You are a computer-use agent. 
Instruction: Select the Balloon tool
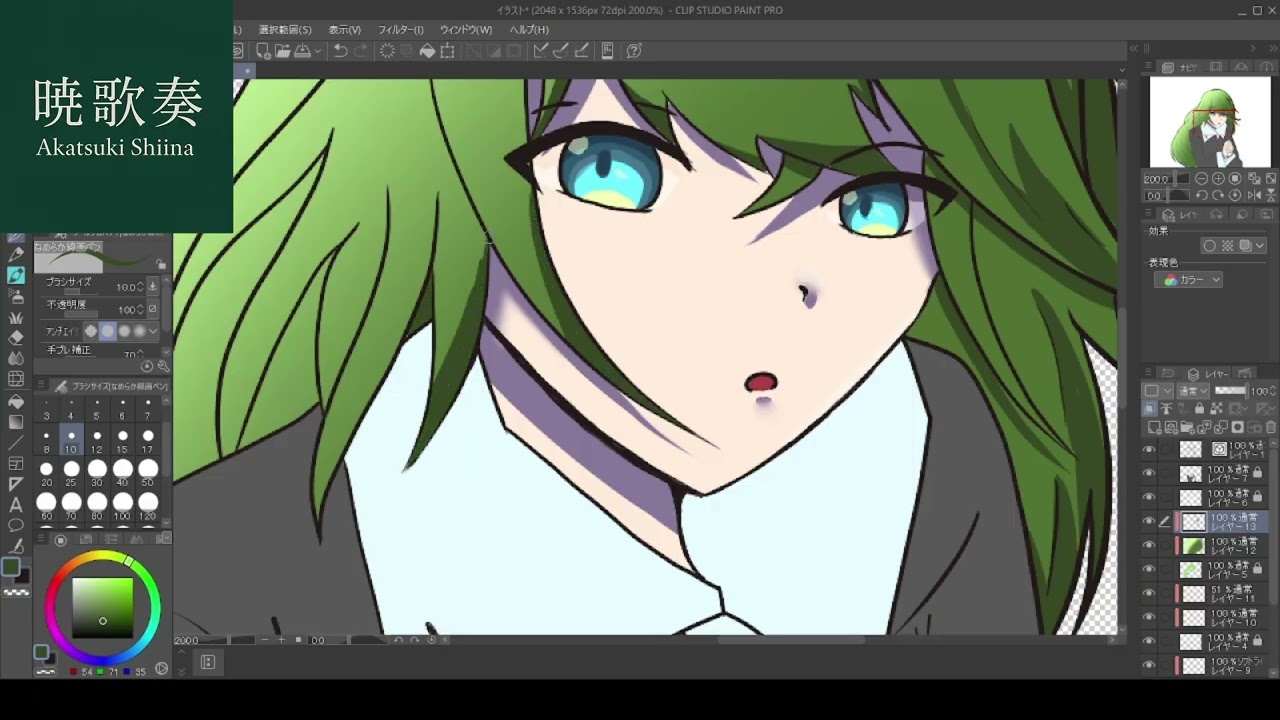(16, 526)
